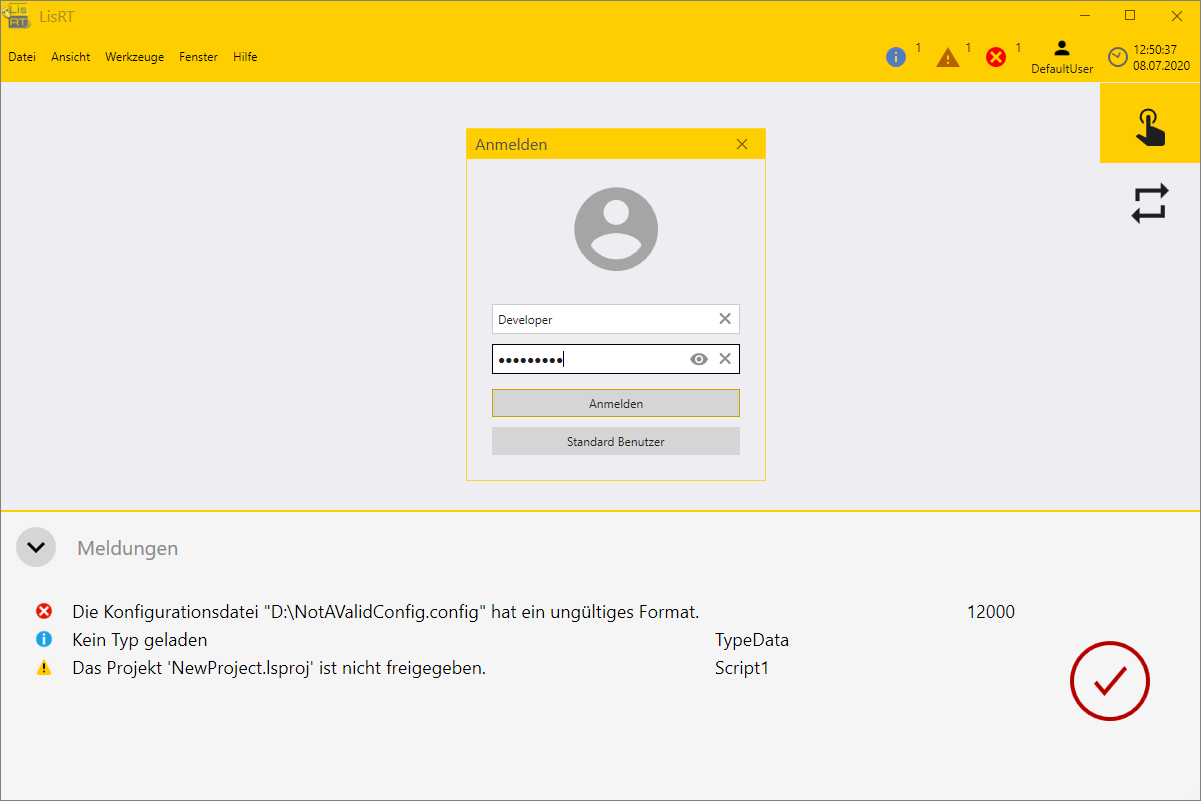
Task: Select the invalid configuration file error message
Action: (x=385, y=612)
